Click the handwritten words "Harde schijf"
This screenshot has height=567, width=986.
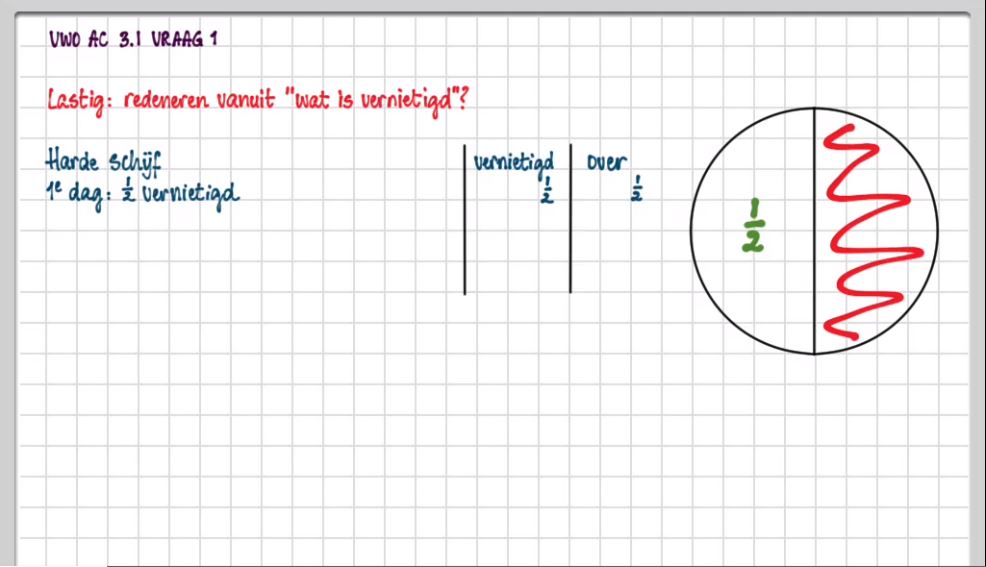point(104,162)
